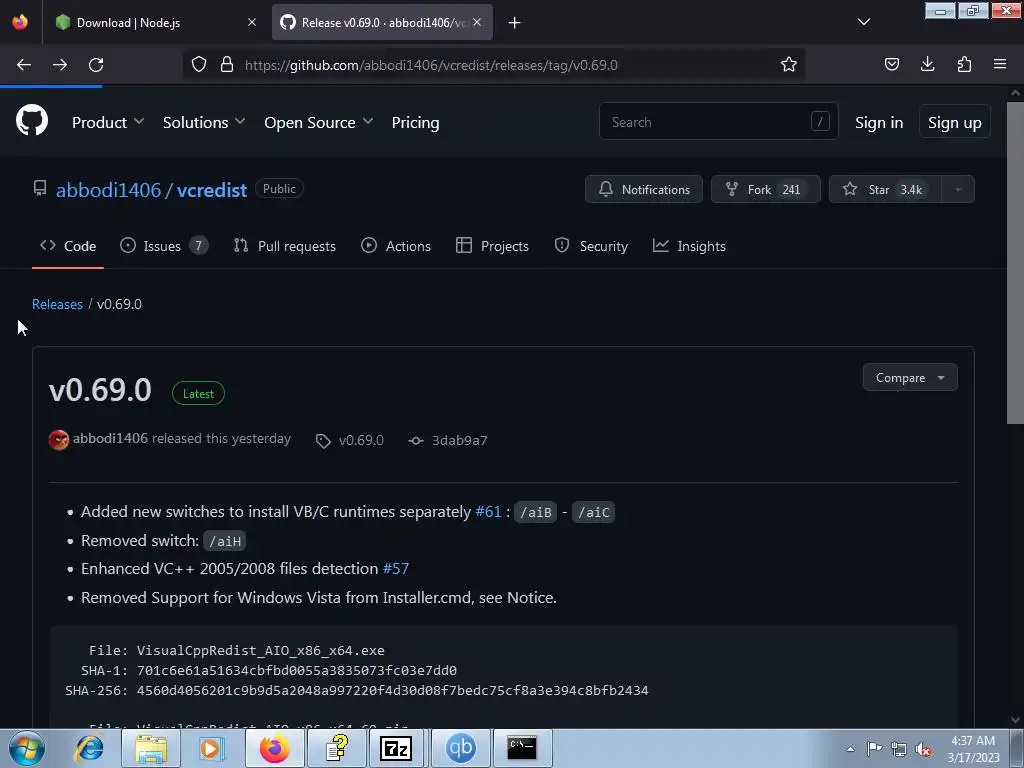Screen dimensions: 1024x768
Task: Open Windows Explorer from the taskbar
Action: (151, 748)
